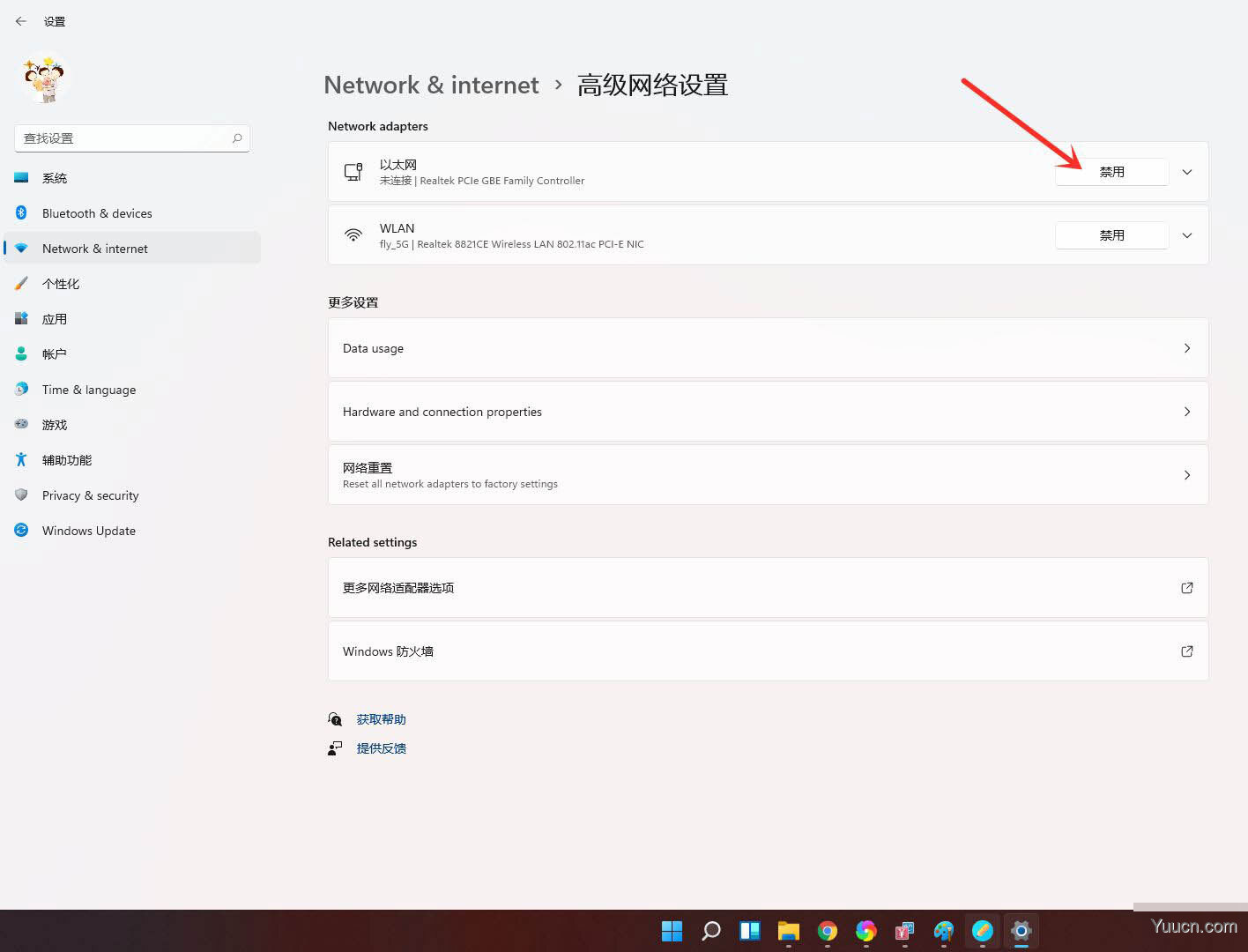
Task: Click the 帐户 person icon
Action: coord(21,353)
